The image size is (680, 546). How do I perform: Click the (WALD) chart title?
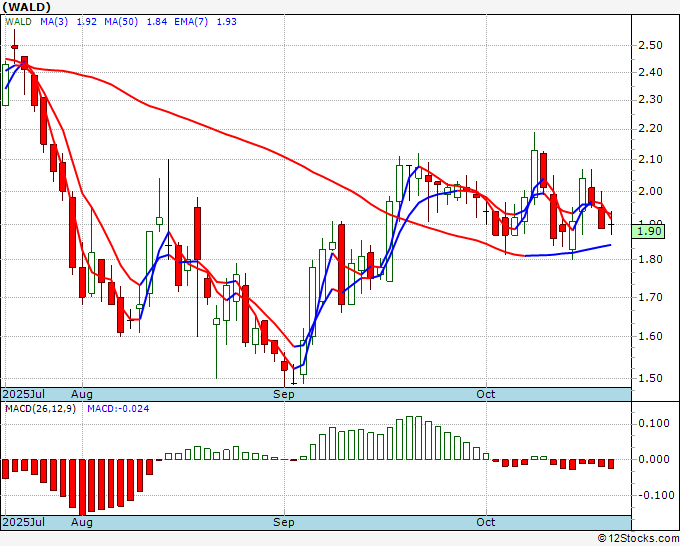tap(27, 7)
